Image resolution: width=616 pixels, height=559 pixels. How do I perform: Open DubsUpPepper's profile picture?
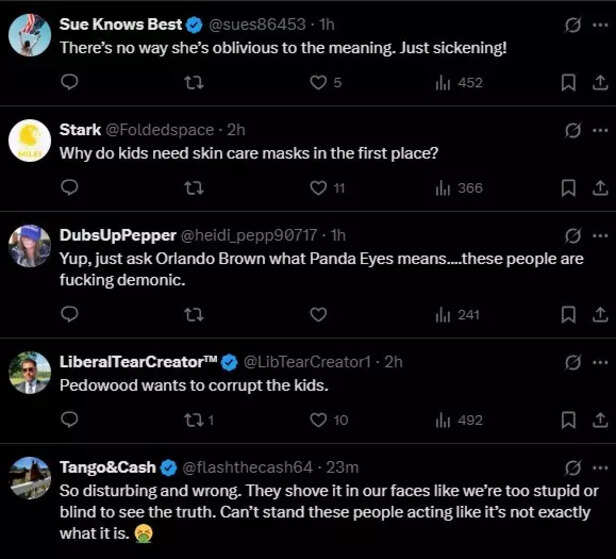point(30,246)
